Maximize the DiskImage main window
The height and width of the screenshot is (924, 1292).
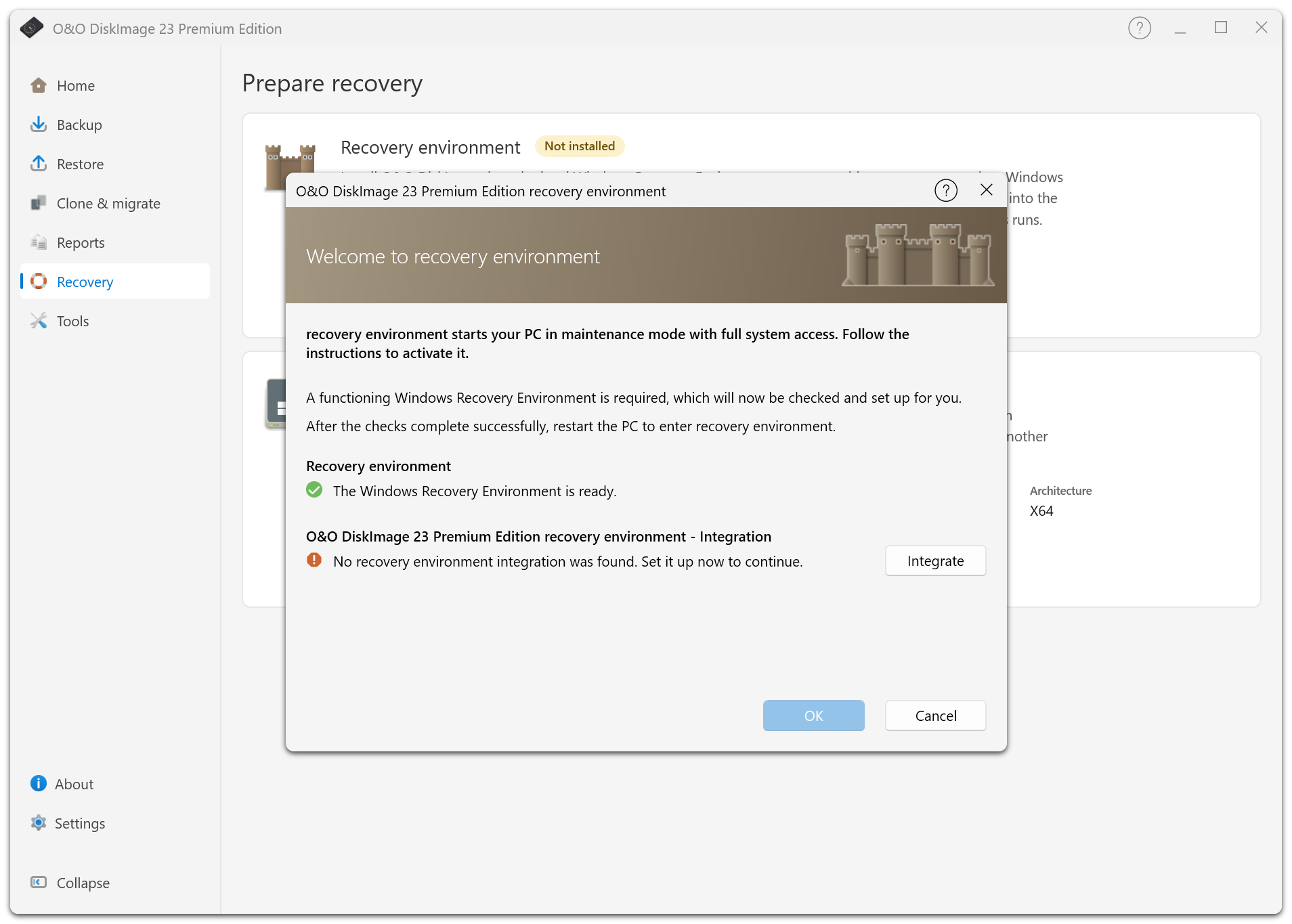[1221, 28]
